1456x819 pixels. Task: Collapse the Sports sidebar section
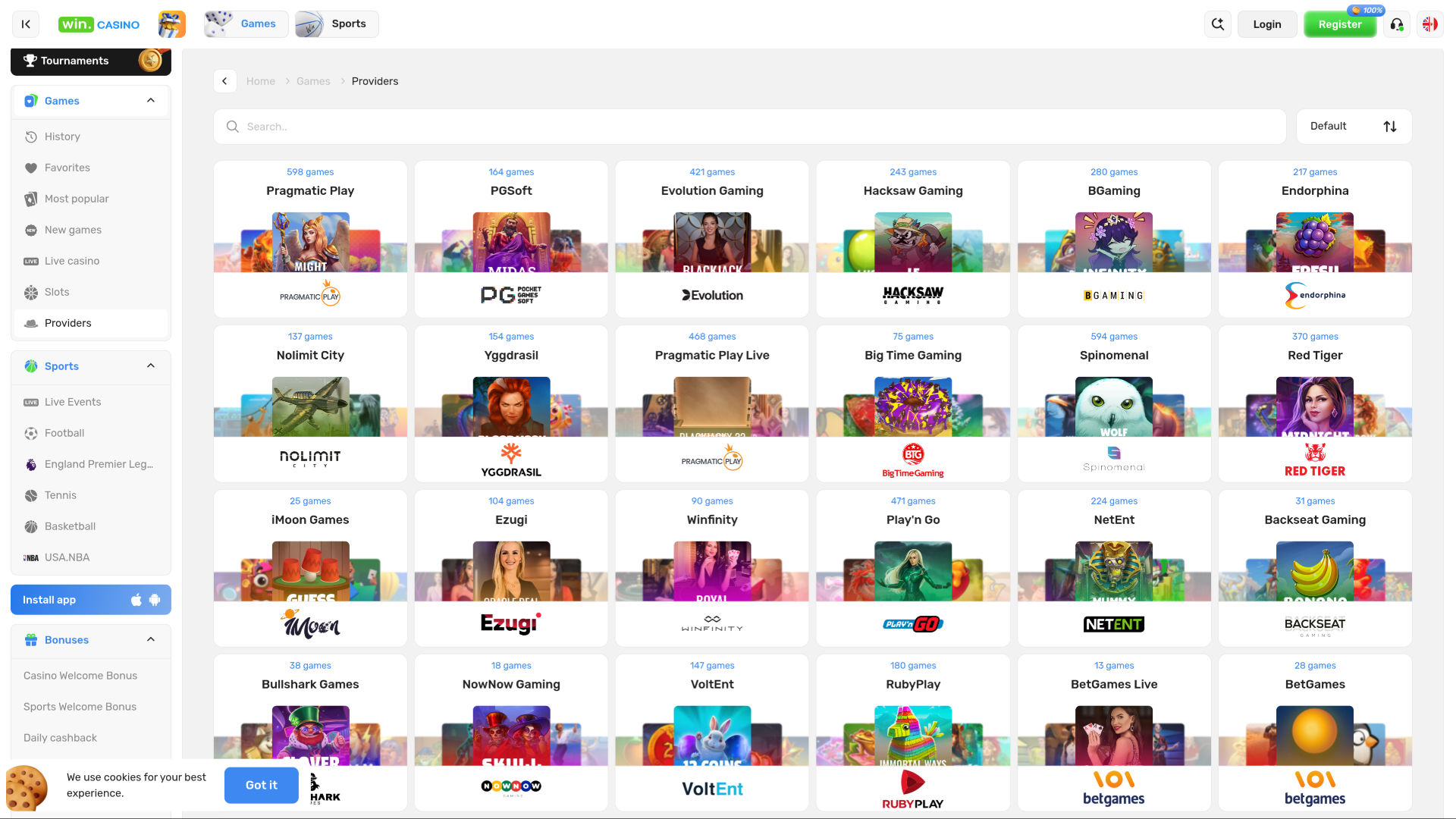pyautogui.click(x=151, y=366)
